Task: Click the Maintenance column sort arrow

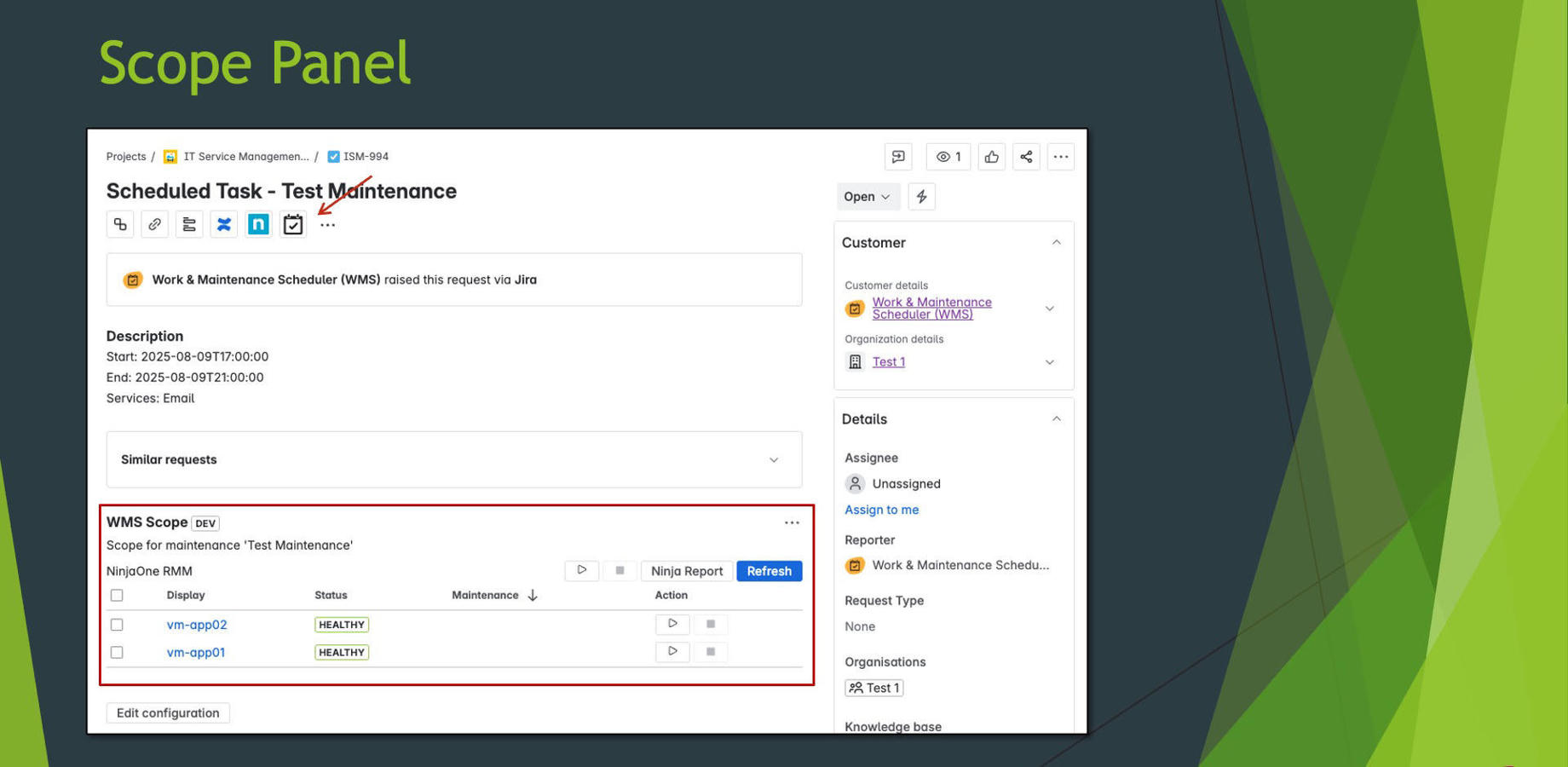Action: click(x=533, y=596)
